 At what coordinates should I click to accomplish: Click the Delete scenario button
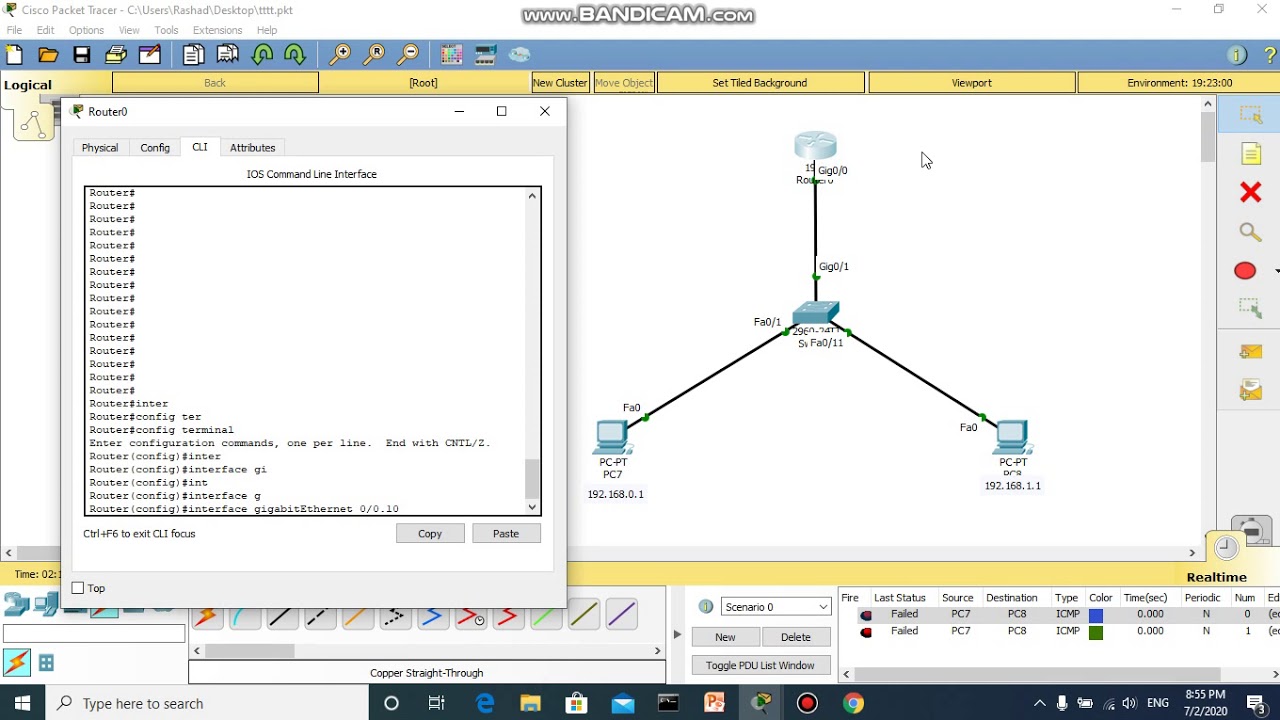coord(796,637)
